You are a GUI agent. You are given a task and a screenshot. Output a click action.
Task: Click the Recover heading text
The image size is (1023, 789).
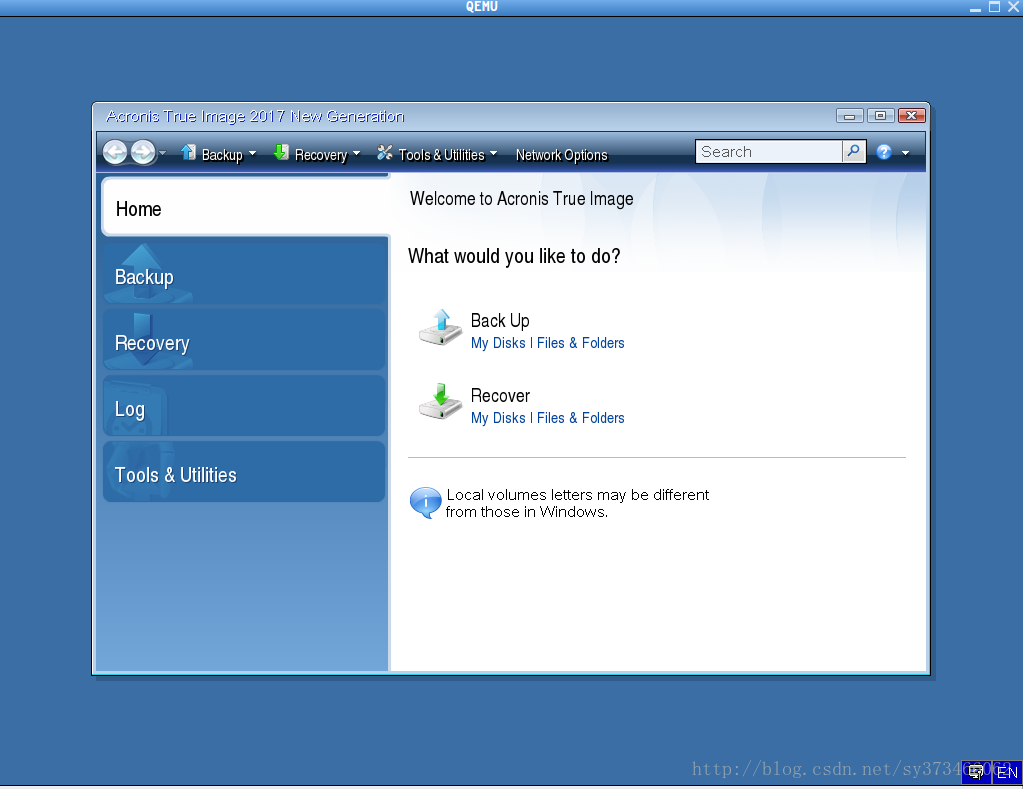[x=500, y=395]
